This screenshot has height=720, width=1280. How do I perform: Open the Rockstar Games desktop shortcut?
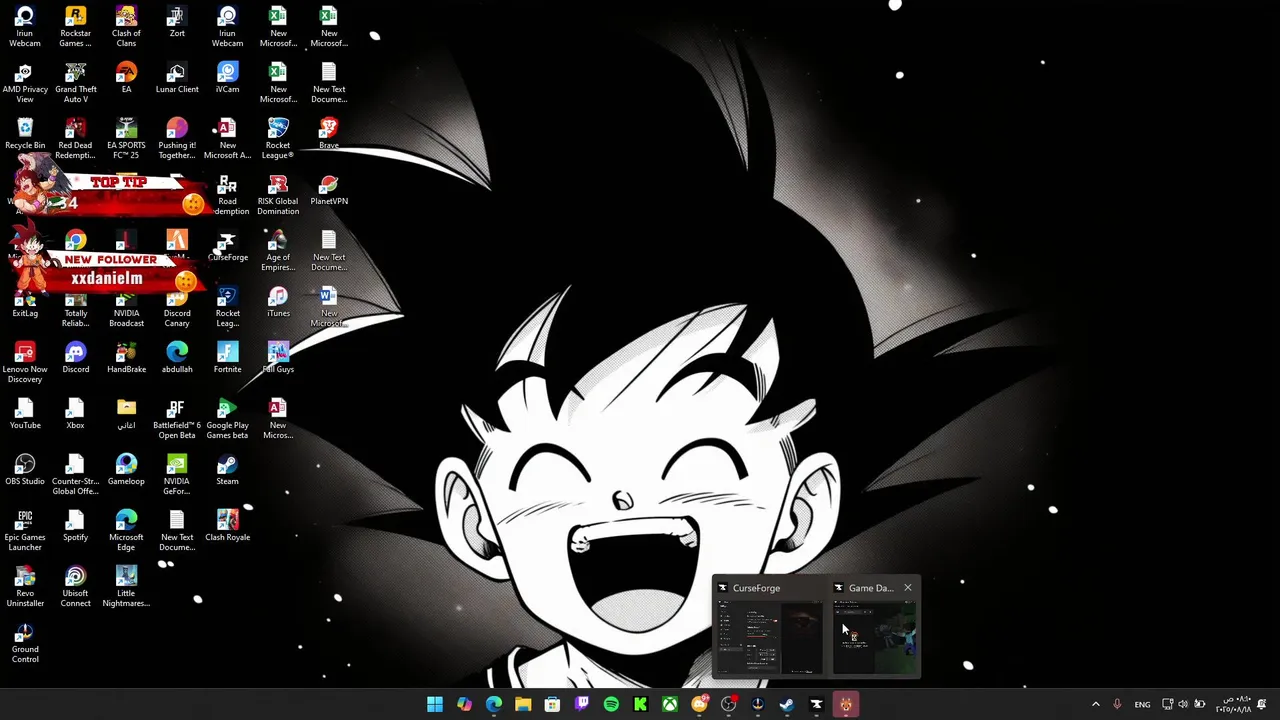[75, 27]
